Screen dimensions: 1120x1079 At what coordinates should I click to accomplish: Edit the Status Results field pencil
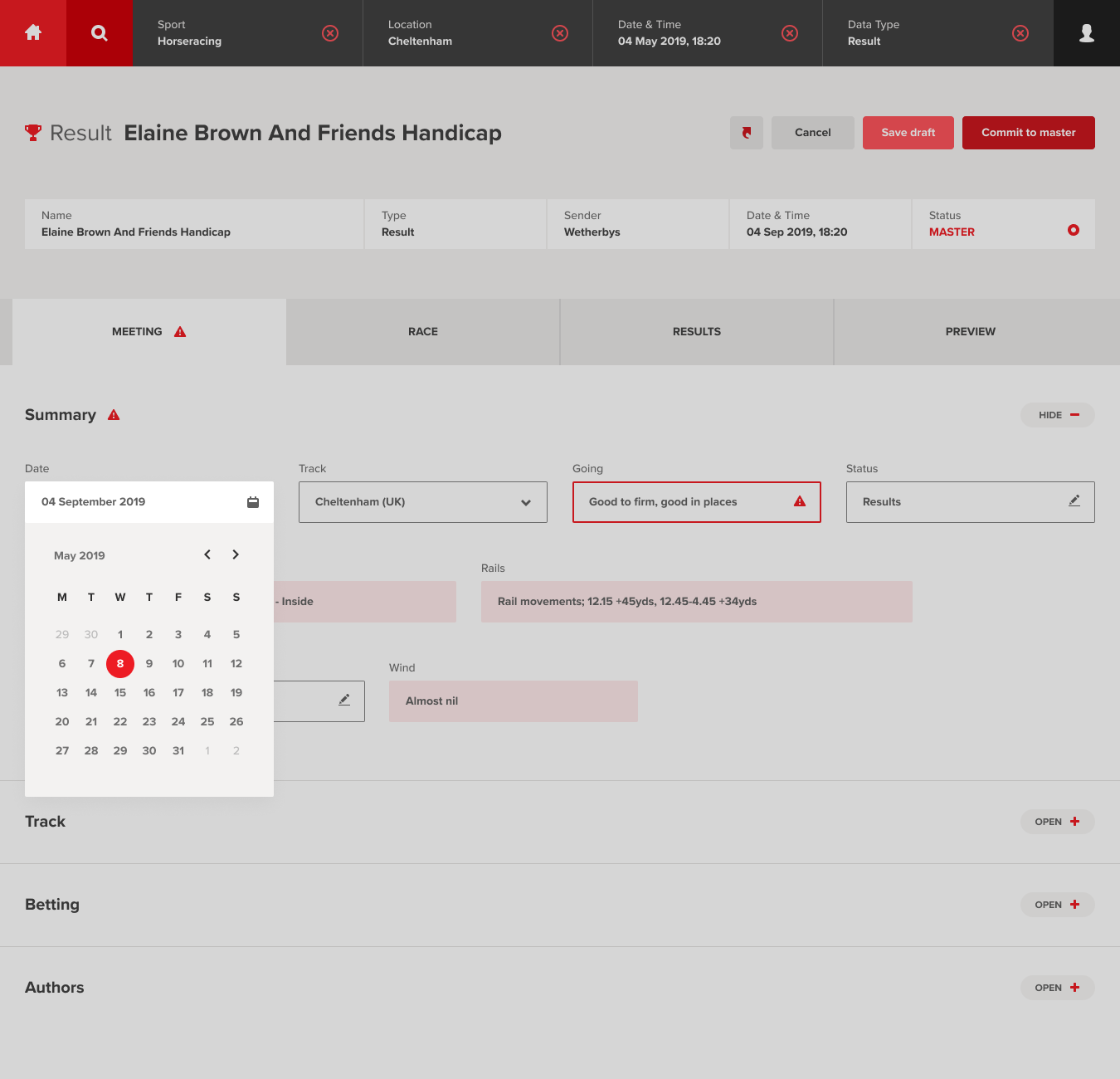point(1074,501)
